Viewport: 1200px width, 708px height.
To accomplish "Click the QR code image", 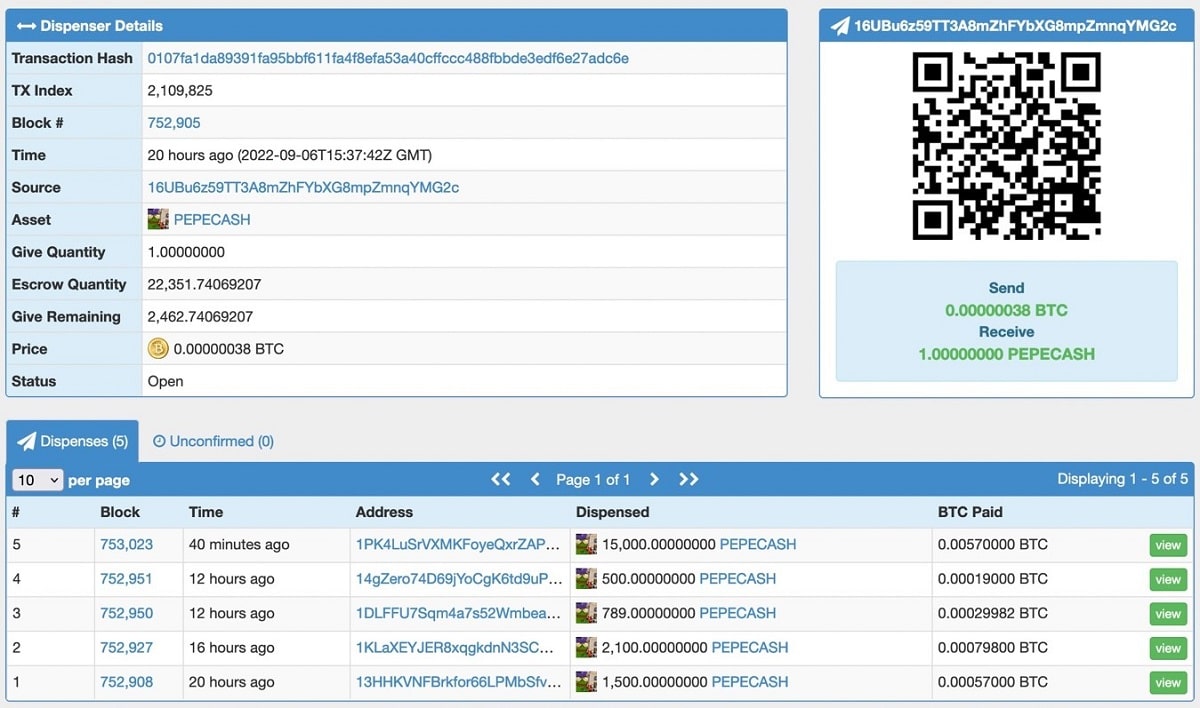I will pyautogui.click(x=1007, y=146).
